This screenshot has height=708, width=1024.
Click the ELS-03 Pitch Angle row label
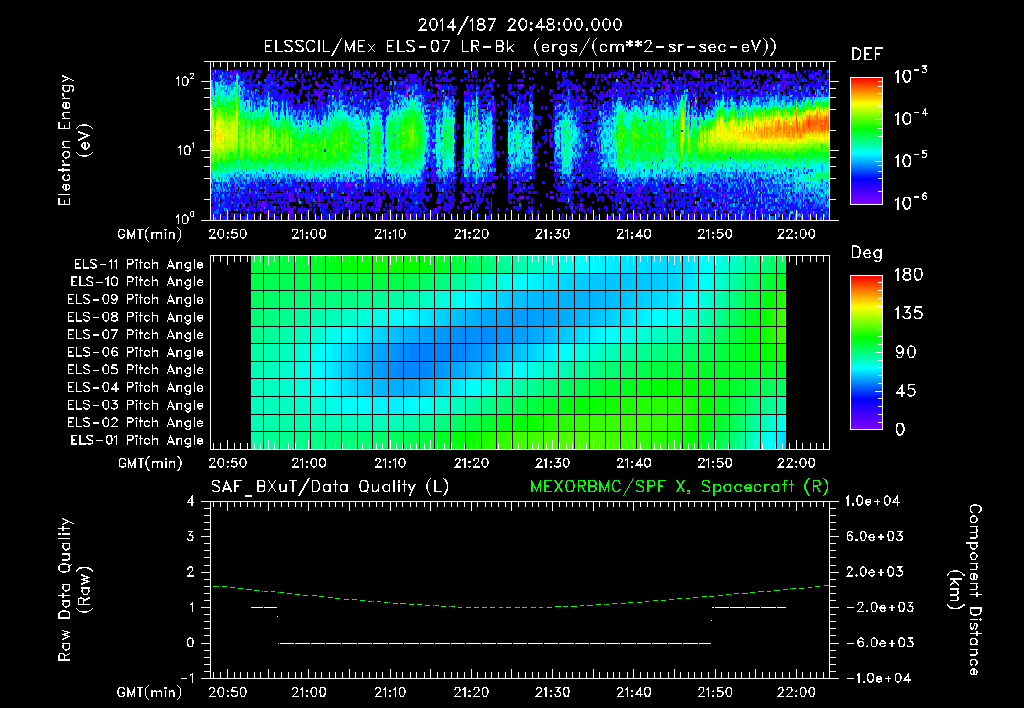[135, 406]
